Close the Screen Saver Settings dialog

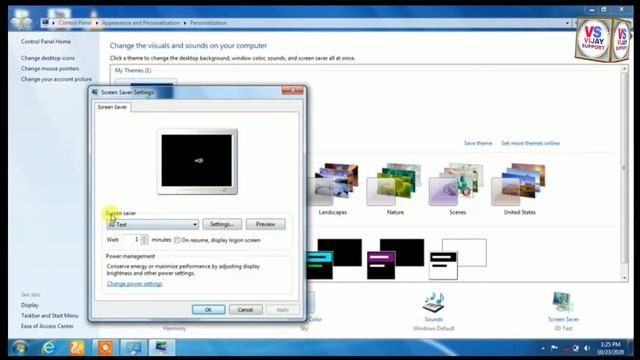[292, 91]
